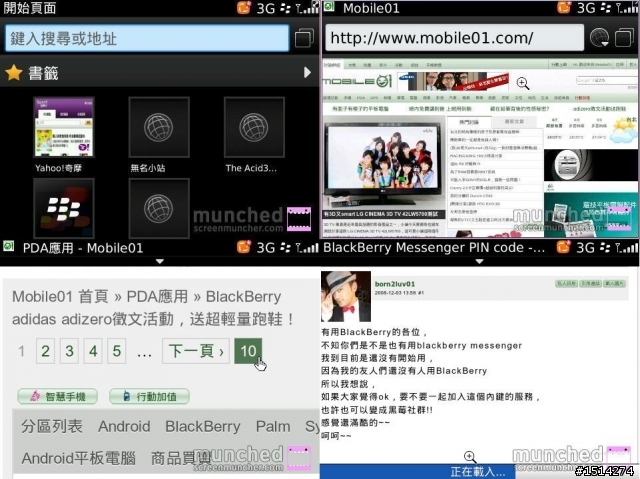Expand dropdown arrow under PDA應用 - Mobile01 title
Screen dimensions: 640x479
tap(160, 261)
